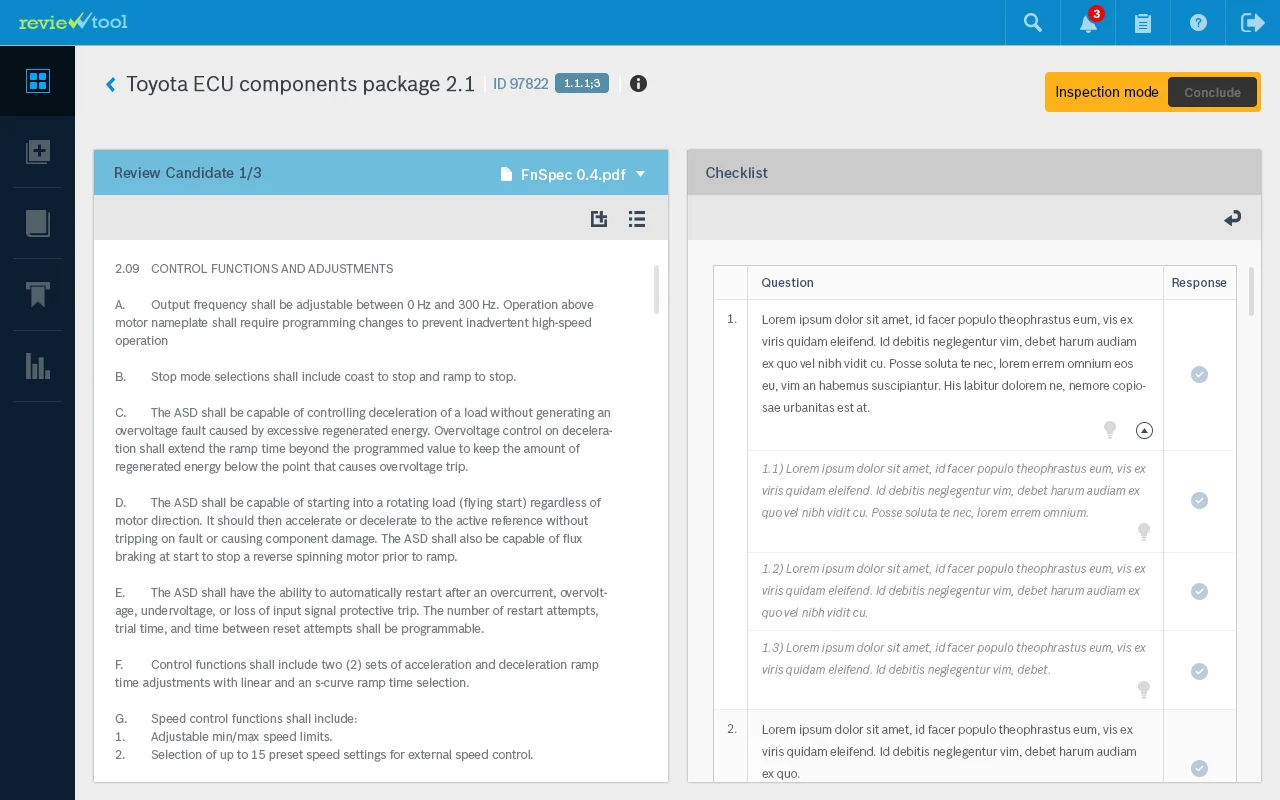Show package info via the i icon
The width and height of the screenshot is (1280, 800).
coord(638,84)
